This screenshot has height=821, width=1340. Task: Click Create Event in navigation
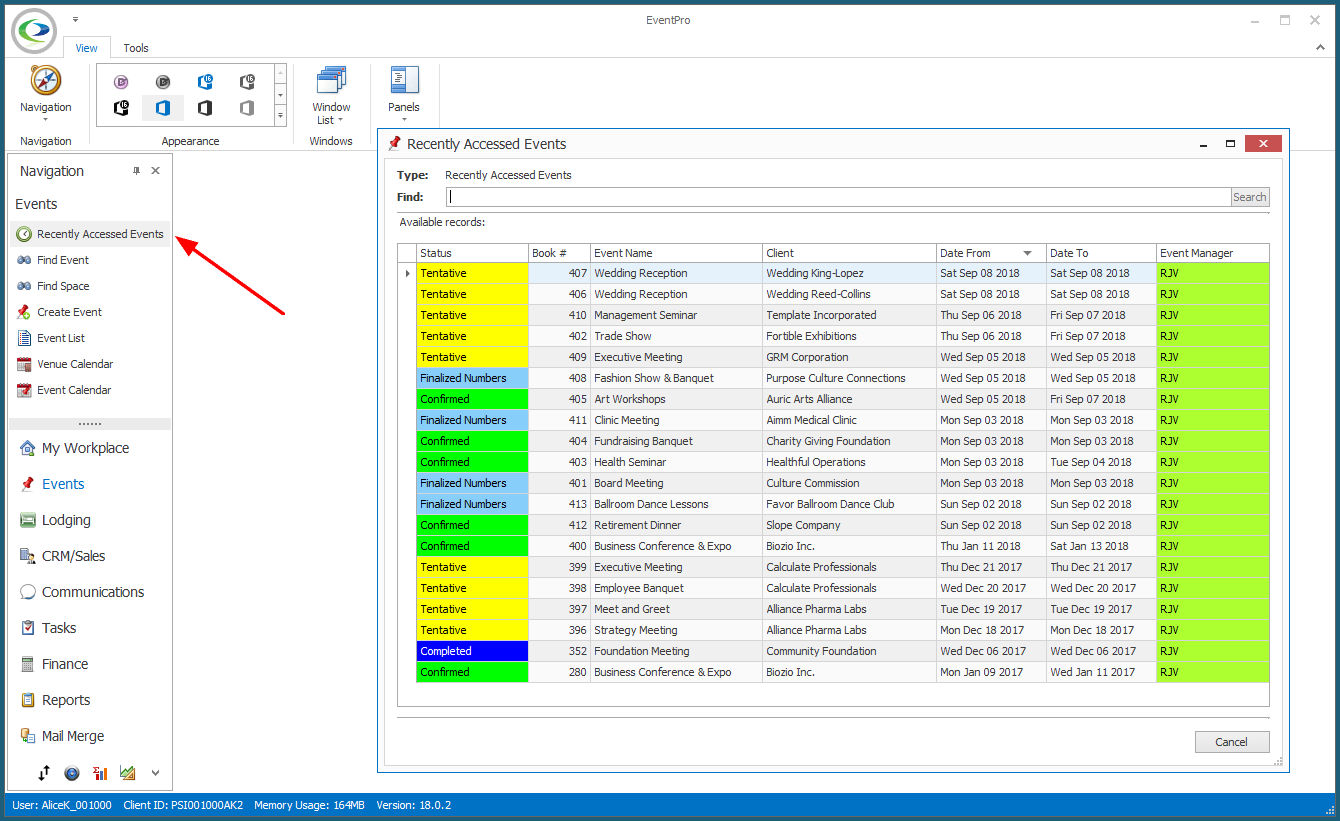(x=59, y=312)
